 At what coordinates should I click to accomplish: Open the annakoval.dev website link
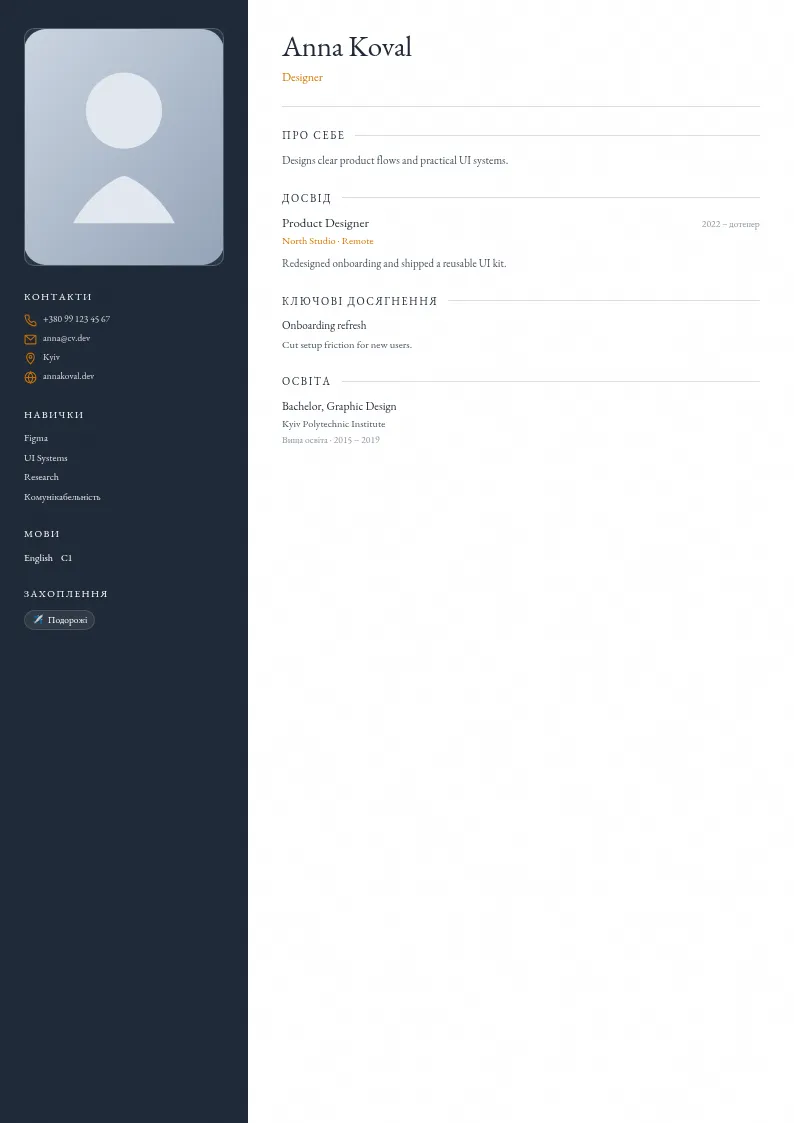(68, 376)
